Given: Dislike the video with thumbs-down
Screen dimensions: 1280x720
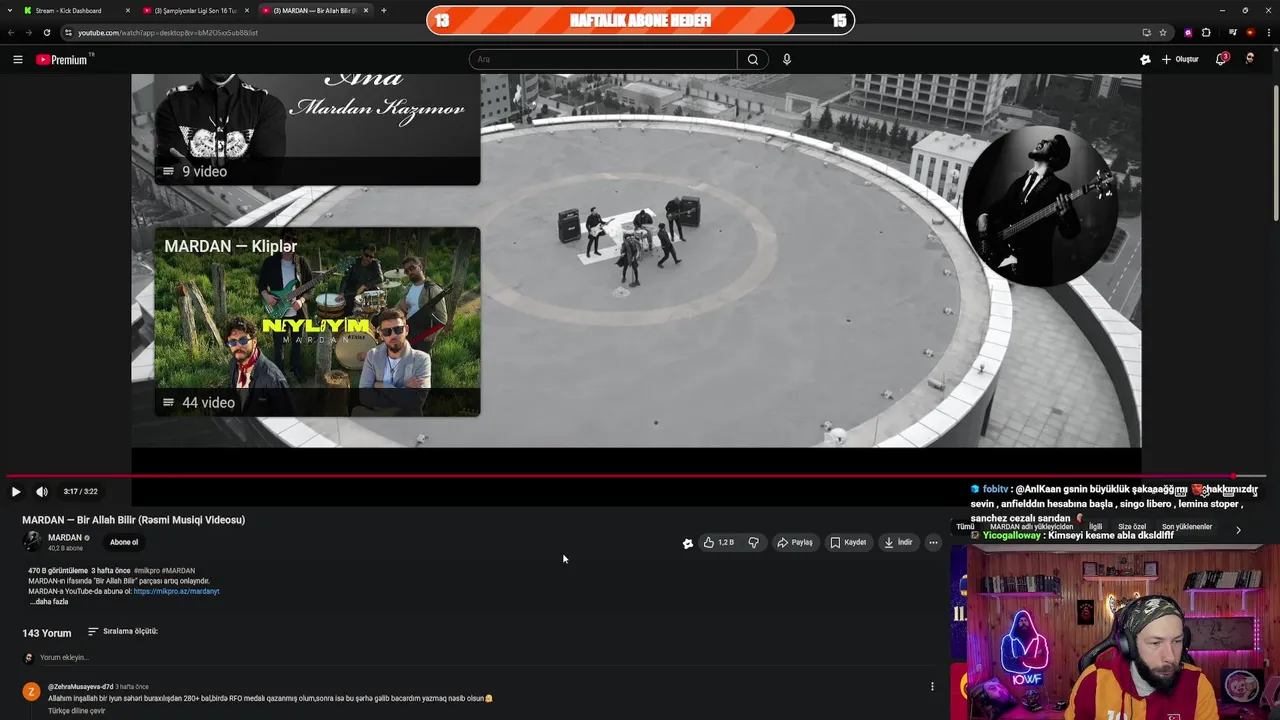Looking at the screenshot, I should (754, 543).
